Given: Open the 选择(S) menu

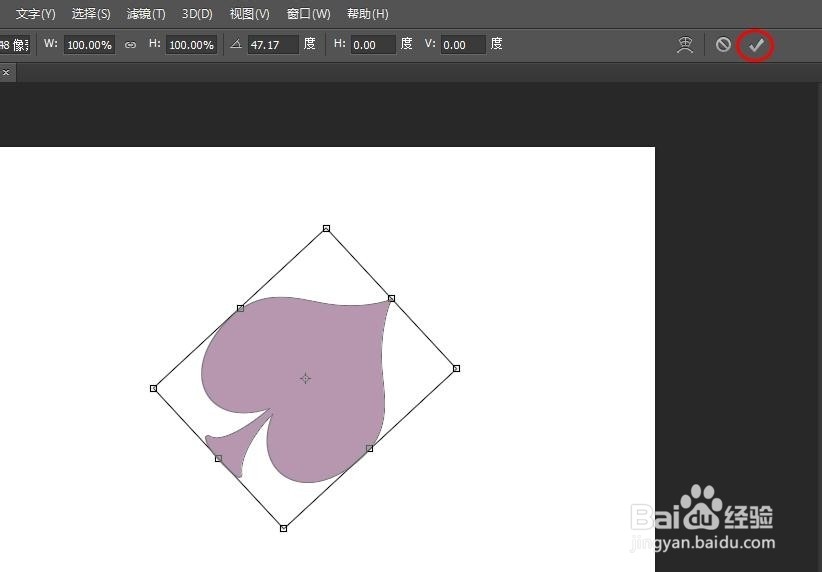Looking at the screenshot, I should point(91,14).
